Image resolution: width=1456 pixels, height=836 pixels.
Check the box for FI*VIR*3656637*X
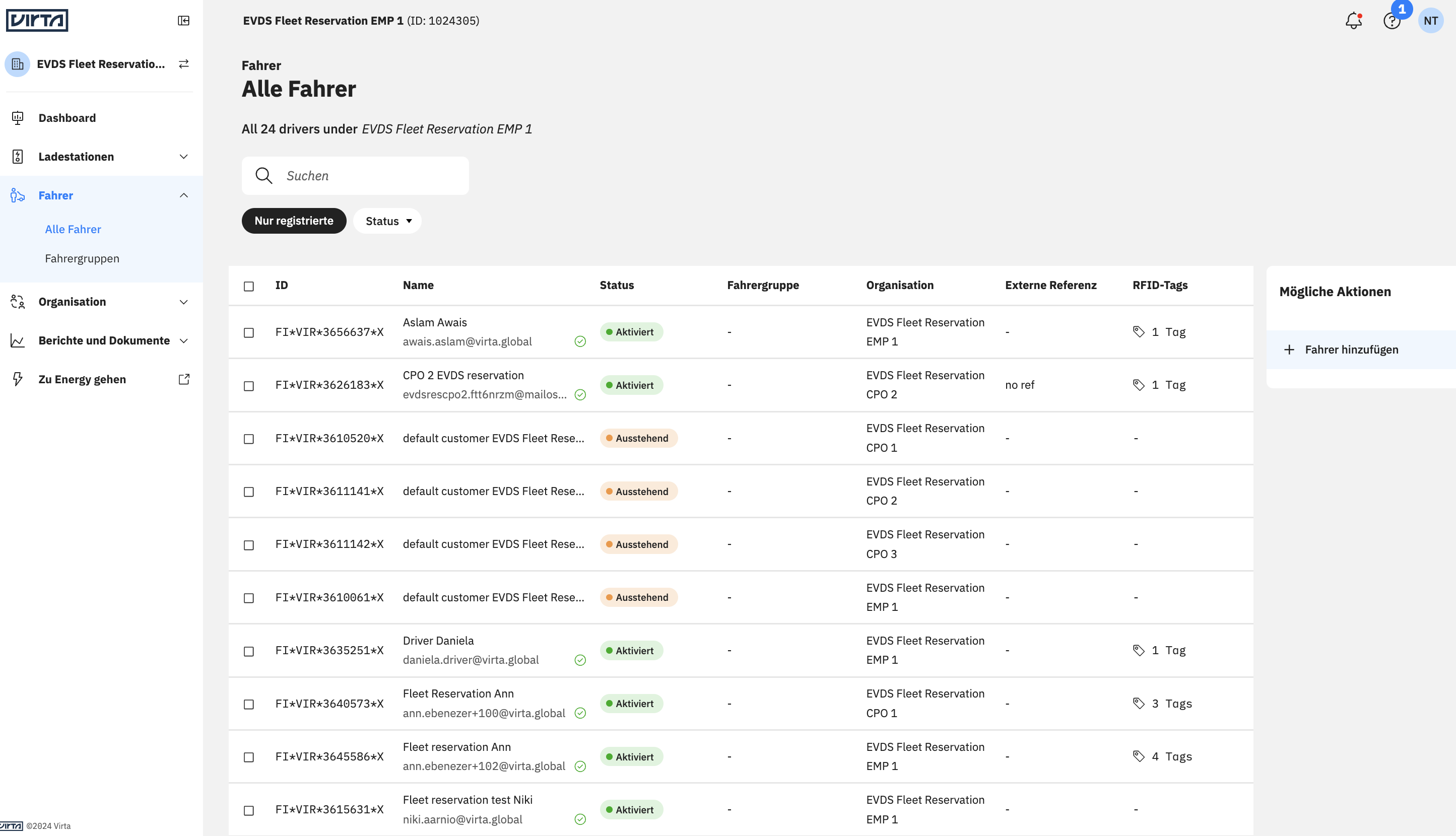click(x=249, y=332)
